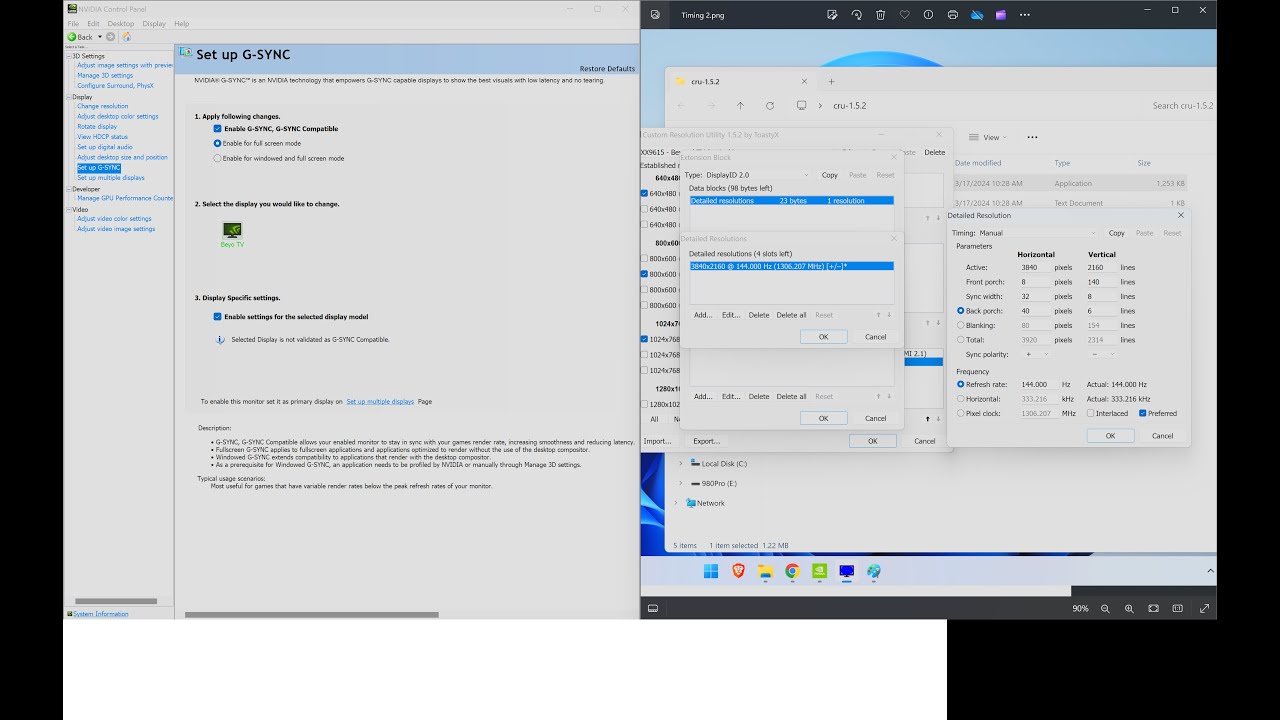This screenshot has height=720, width=1280.
Task: Select Pixel clock radio option
Action: pyautogui.click(x=961, y=413)
